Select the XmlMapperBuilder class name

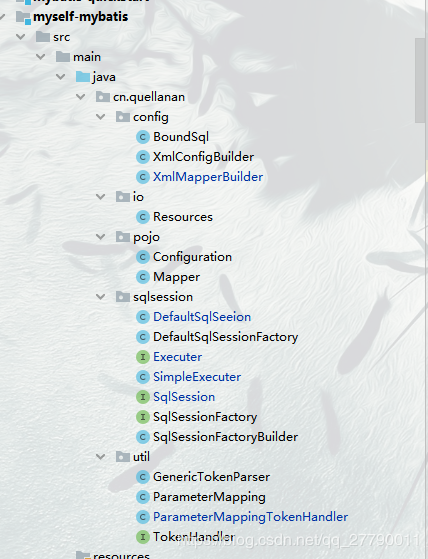(x=208, y=177)
